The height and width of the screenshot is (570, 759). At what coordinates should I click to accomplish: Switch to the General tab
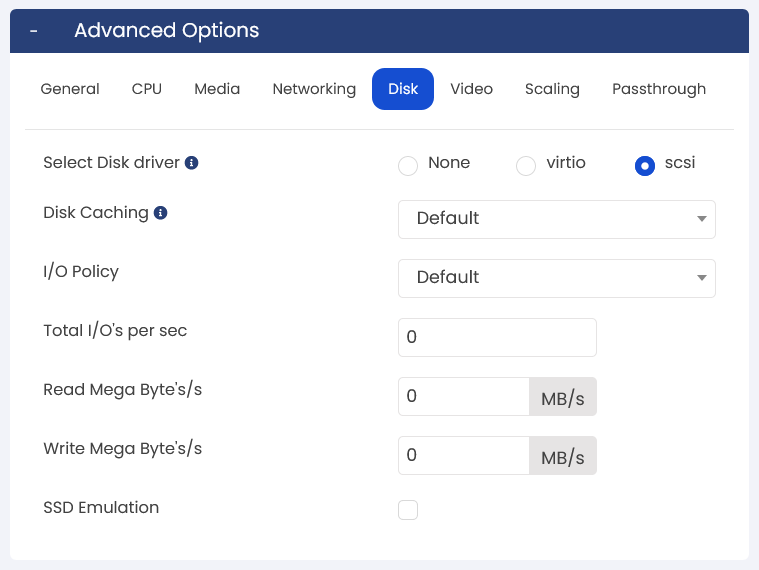[70, 89]
